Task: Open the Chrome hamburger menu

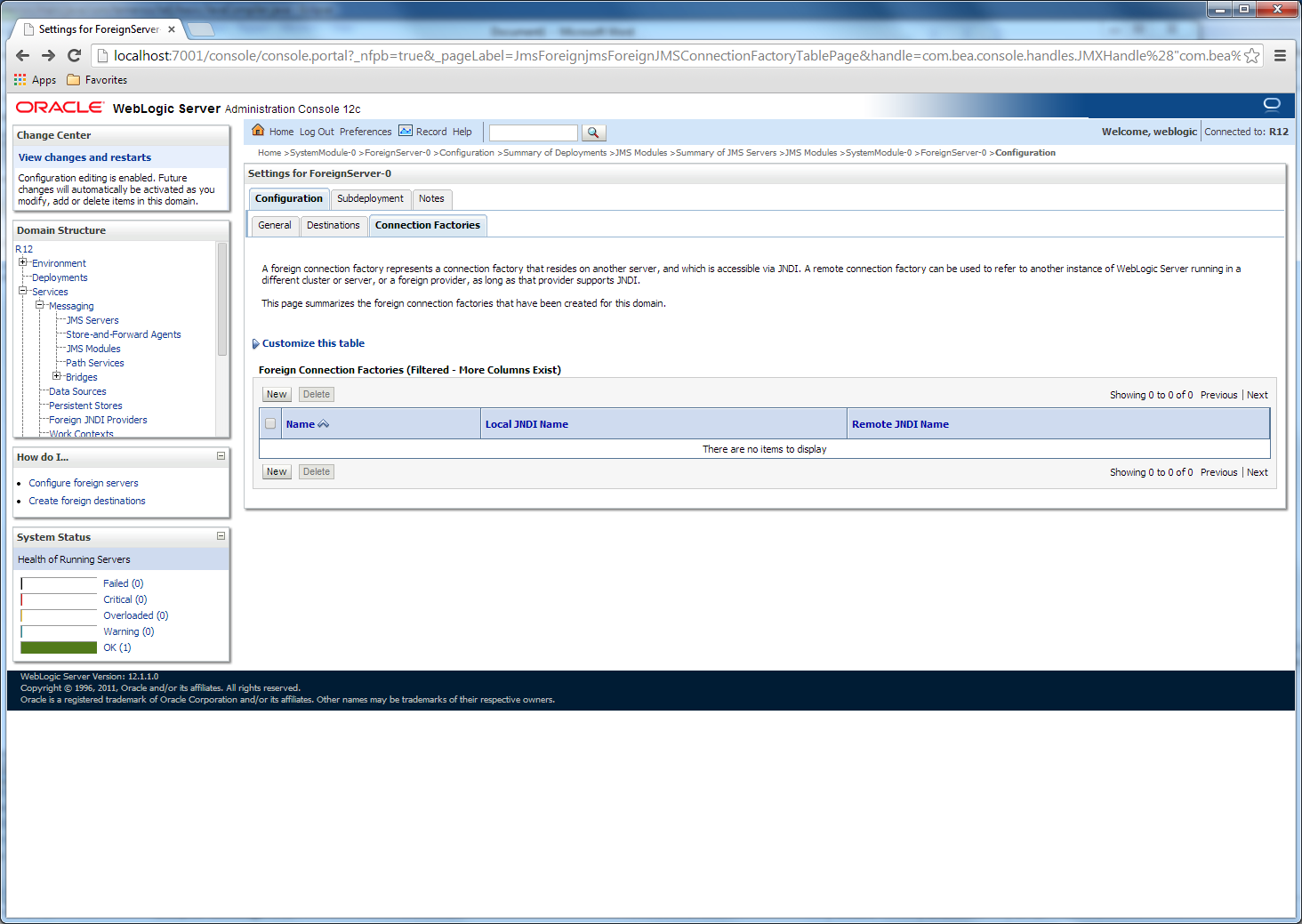Action: pos(1280,56)
